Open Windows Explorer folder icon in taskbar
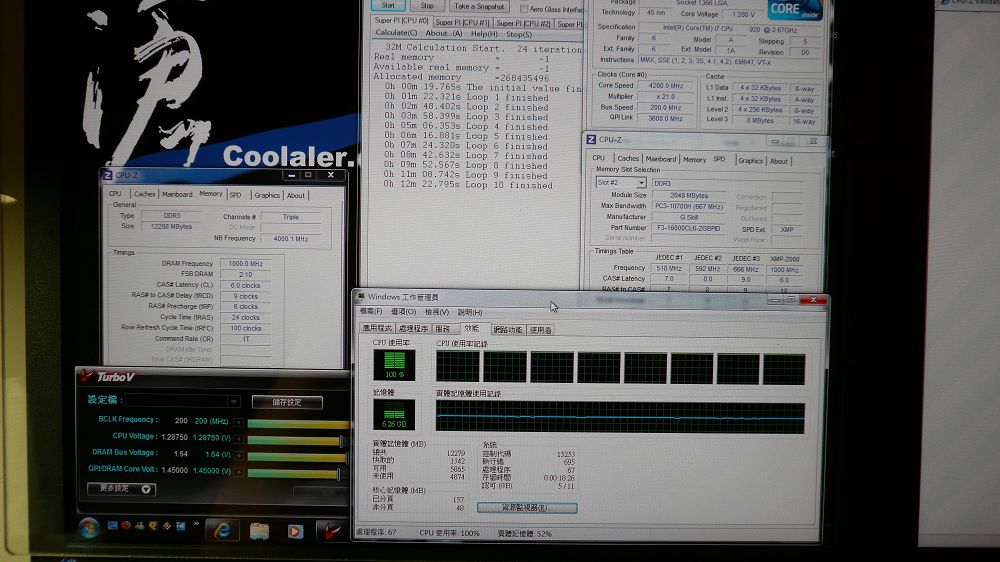Screen dimensions: 1000x562 [259, 531]
